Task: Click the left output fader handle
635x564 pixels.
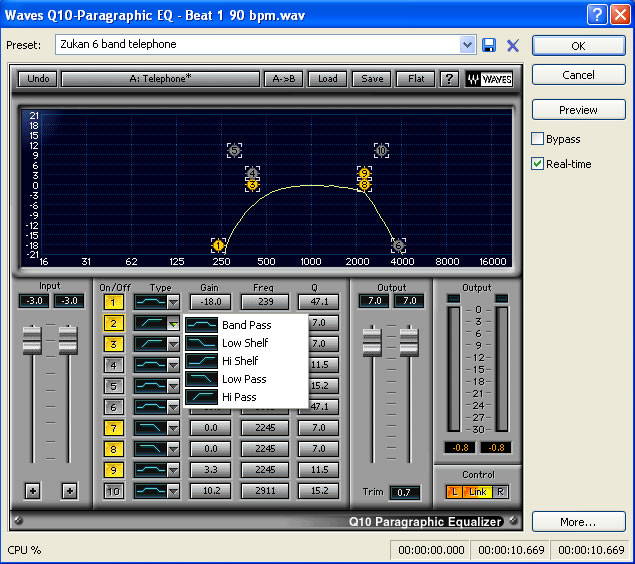Action: click(x=372, y=342)
